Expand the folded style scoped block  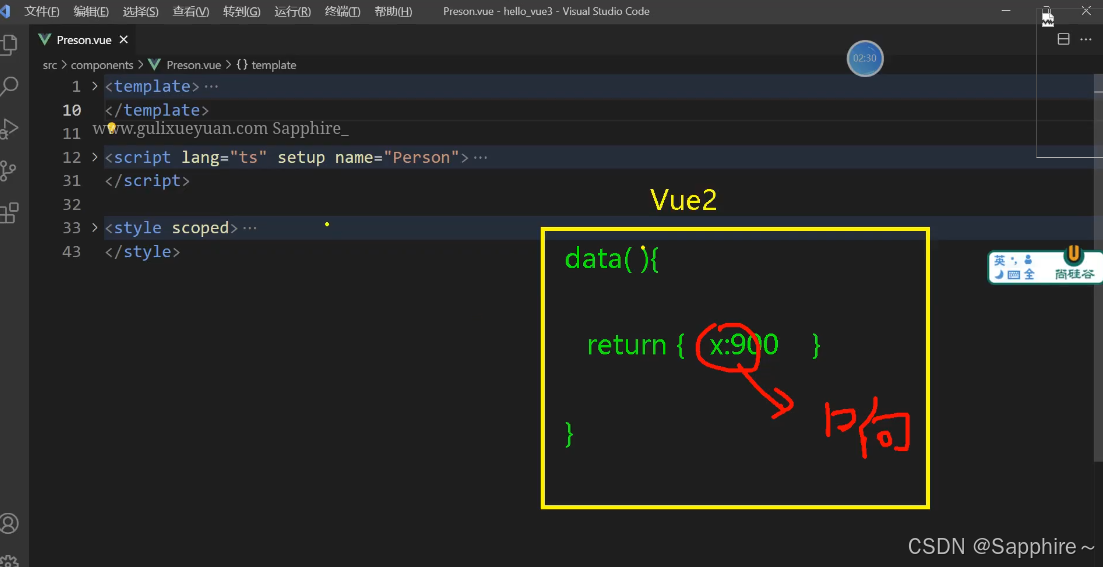pyautogui.click(x=95, y=228)
